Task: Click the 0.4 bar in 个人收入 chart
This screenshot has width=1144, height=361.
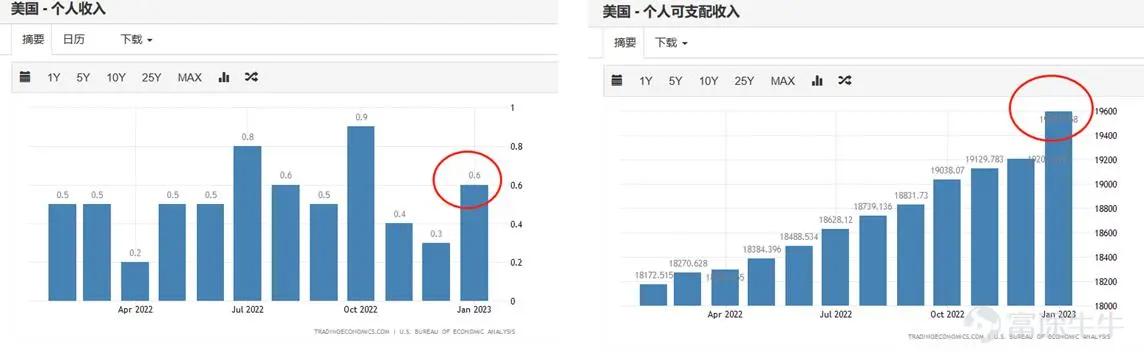Action: (x=398, y=262)
